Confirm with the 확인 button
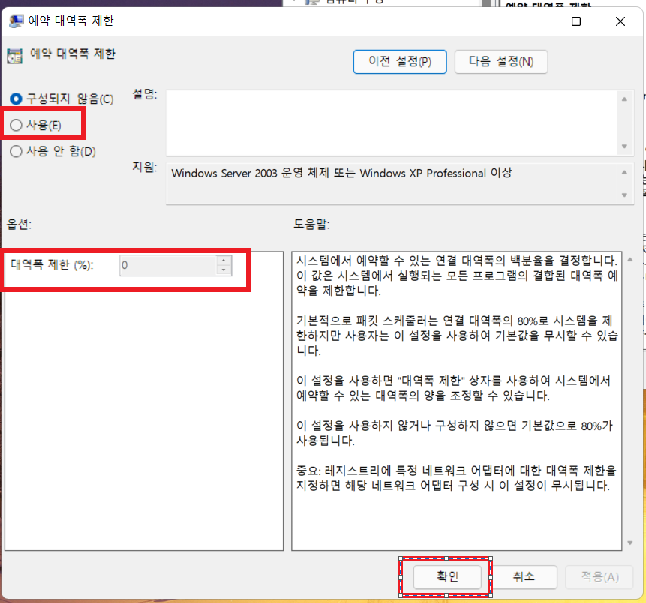The height and width of the screenshot is (603, 646). point(447,576)
